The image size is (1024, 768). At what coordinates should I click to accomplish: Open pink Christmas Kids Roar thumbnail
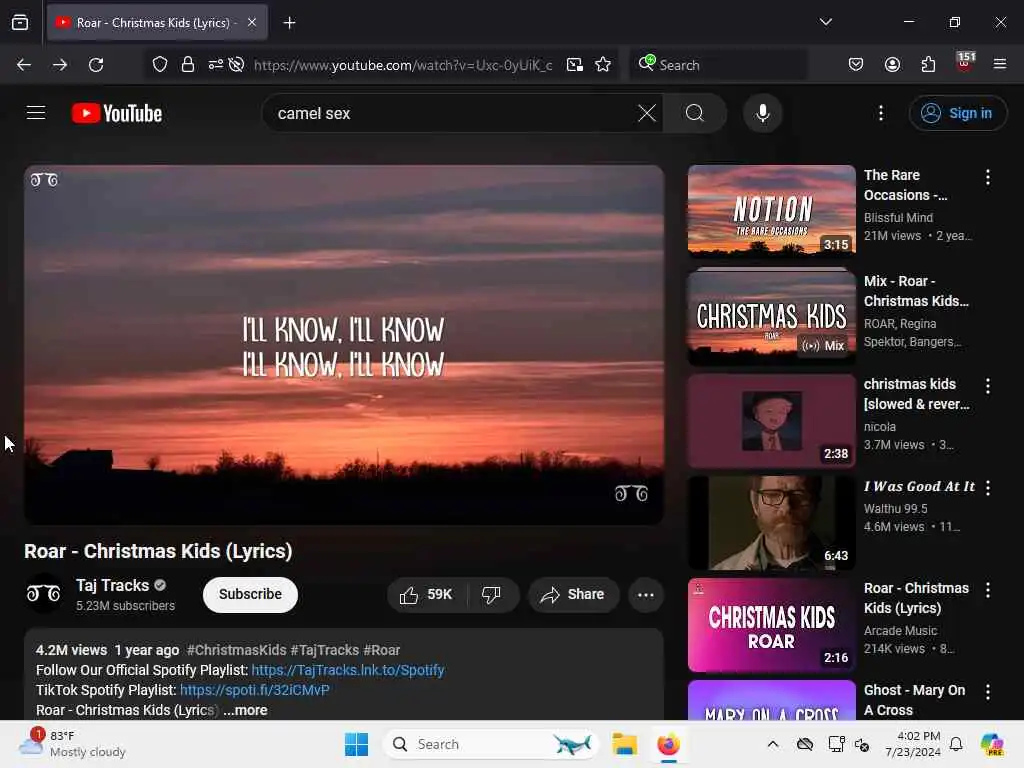(x=771, y=624)
